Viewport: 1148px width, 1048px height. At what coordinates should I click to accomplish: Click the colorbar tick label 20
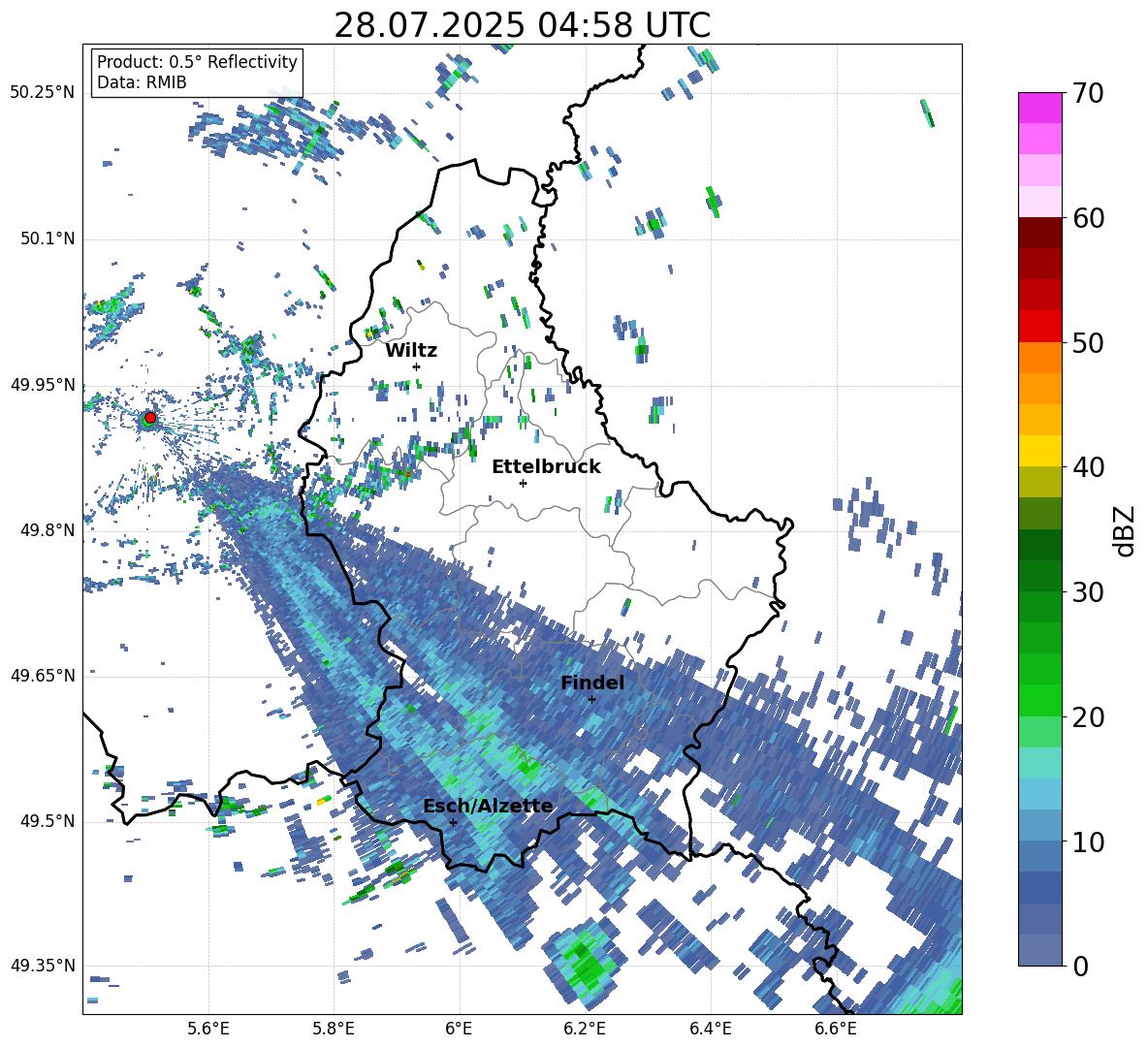[1088, 716]
